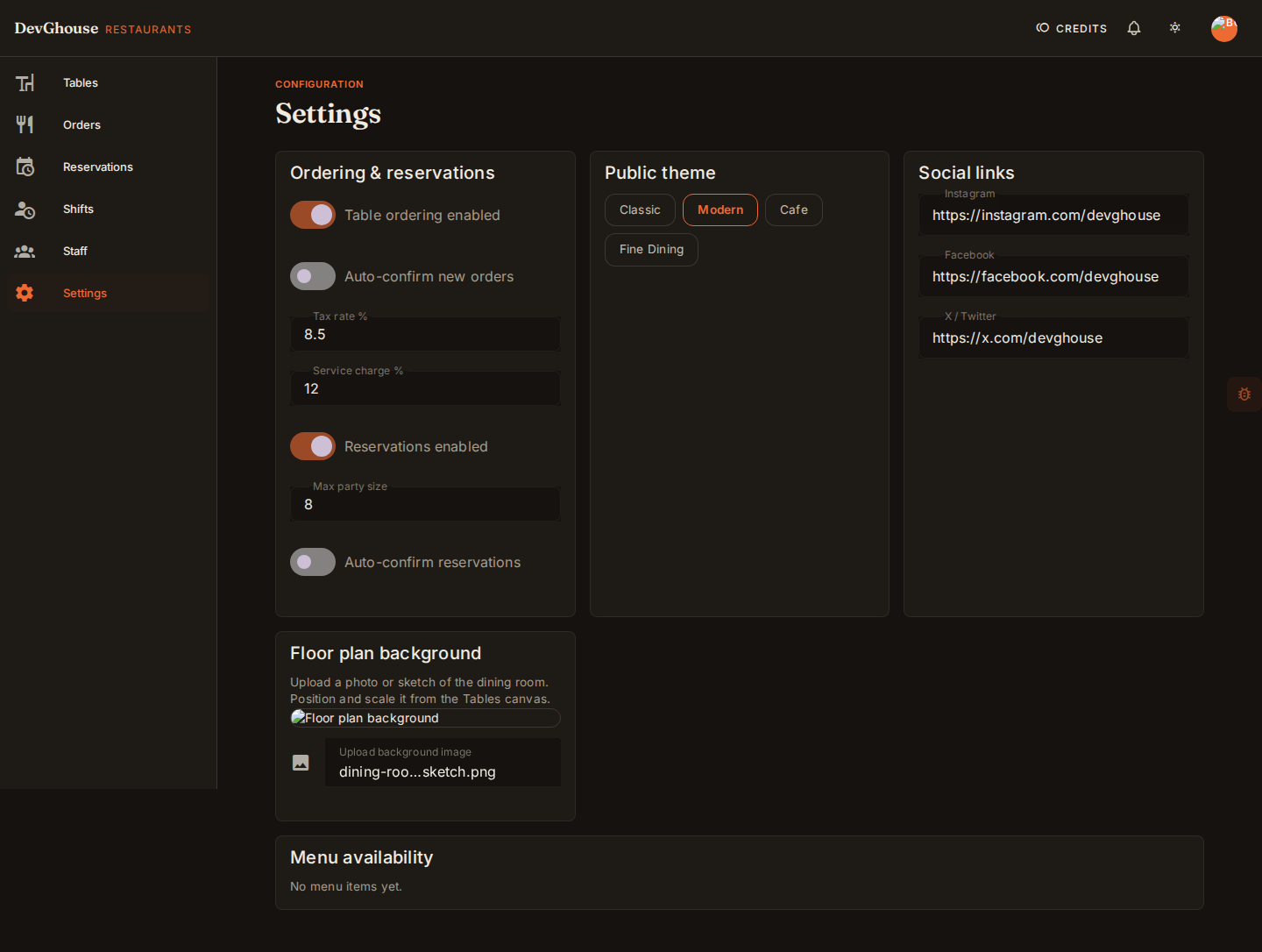The width and height of the screenshot is (1262, 952).
Task: Click the Orders fork-and-knife icon
Action: [25, 125]
